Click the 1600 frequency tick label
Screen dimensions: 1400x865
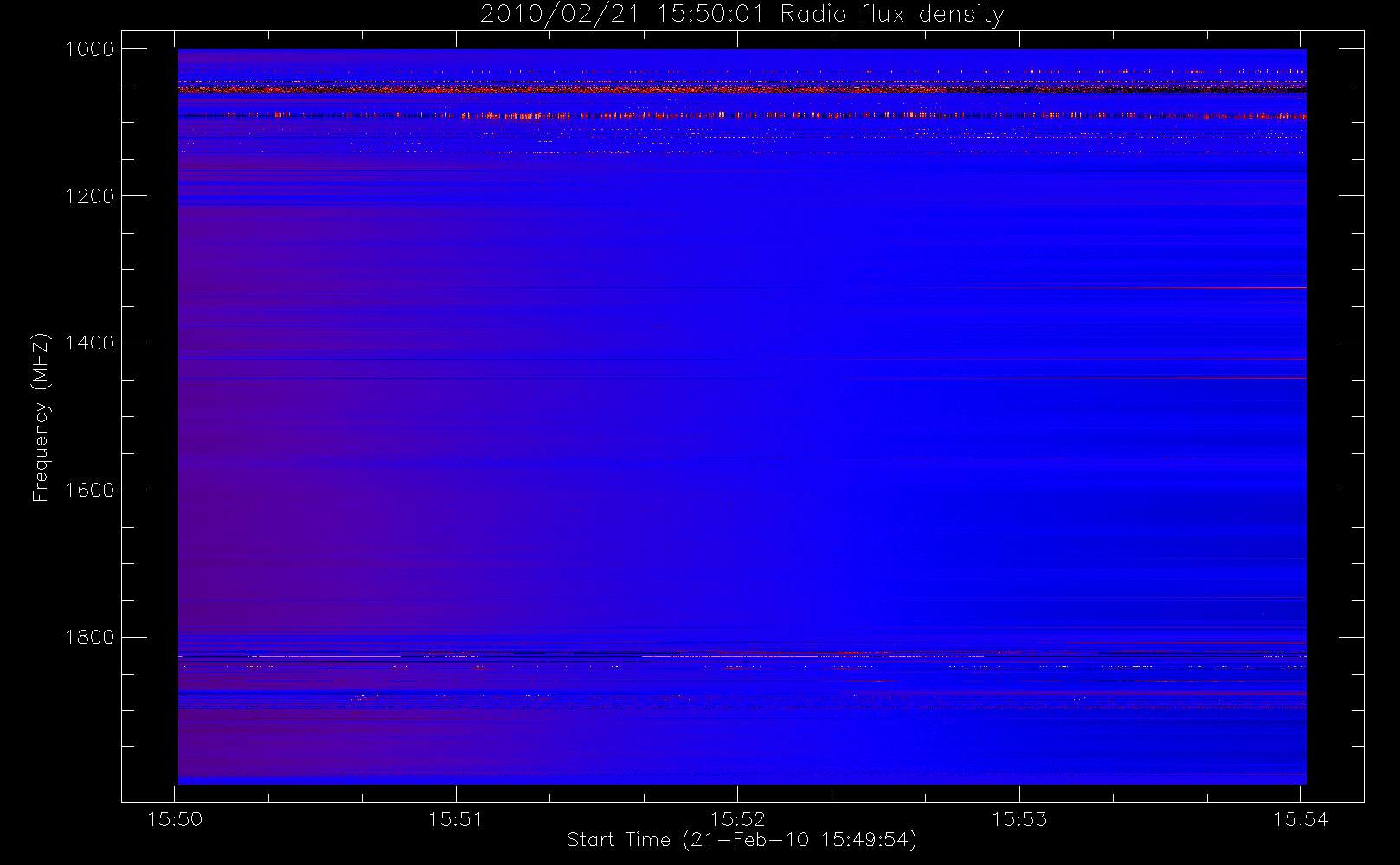point(90,490)
